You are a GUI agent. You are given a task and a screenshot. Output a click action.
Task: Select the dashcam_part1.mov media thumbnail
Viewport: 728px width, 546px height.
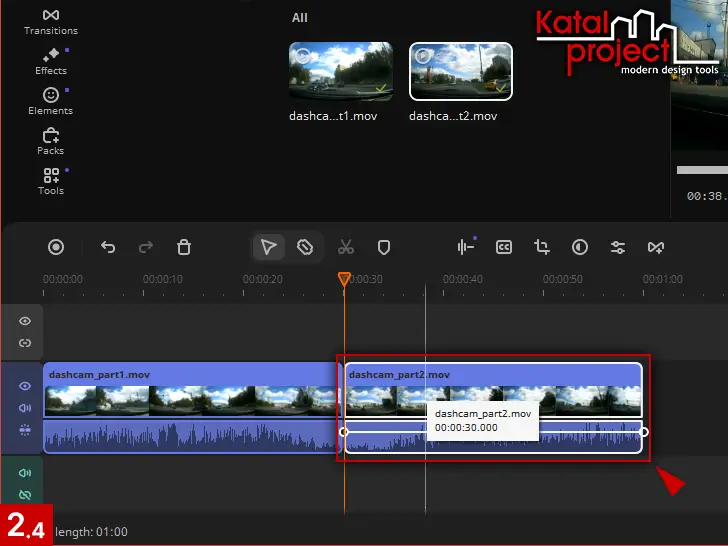click(340, 71)
